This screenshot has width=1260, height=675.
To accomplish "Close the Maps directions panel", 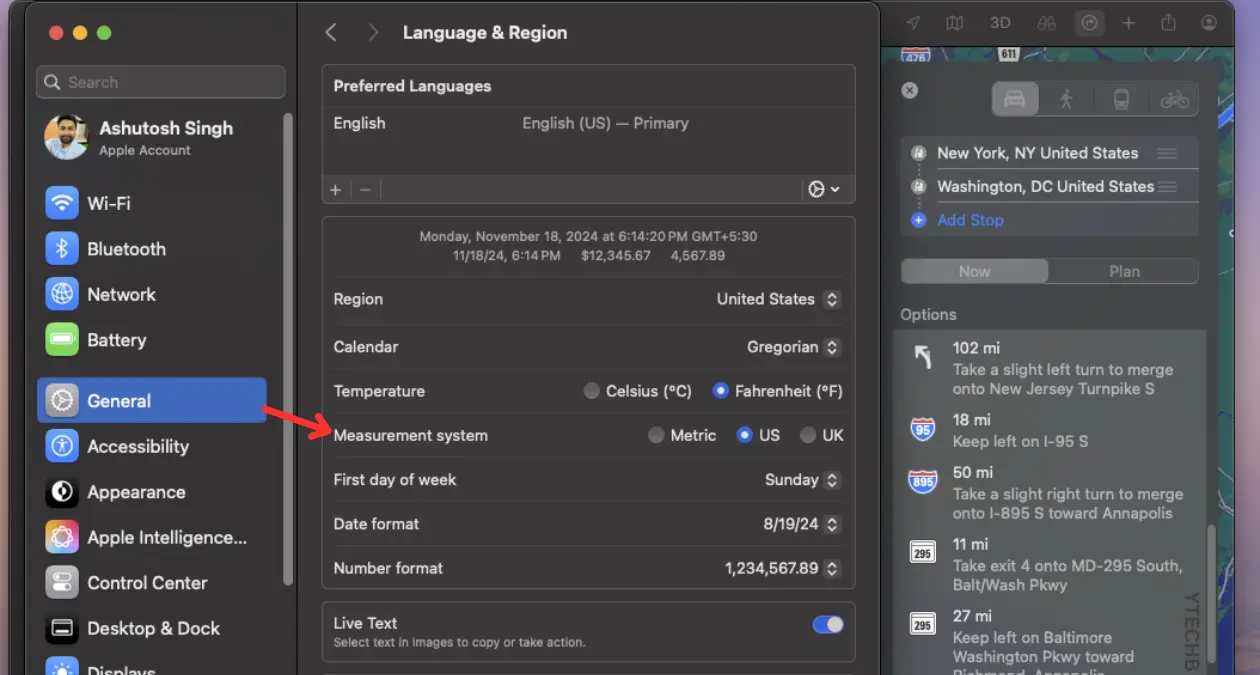I will click(x=909, y=90).
